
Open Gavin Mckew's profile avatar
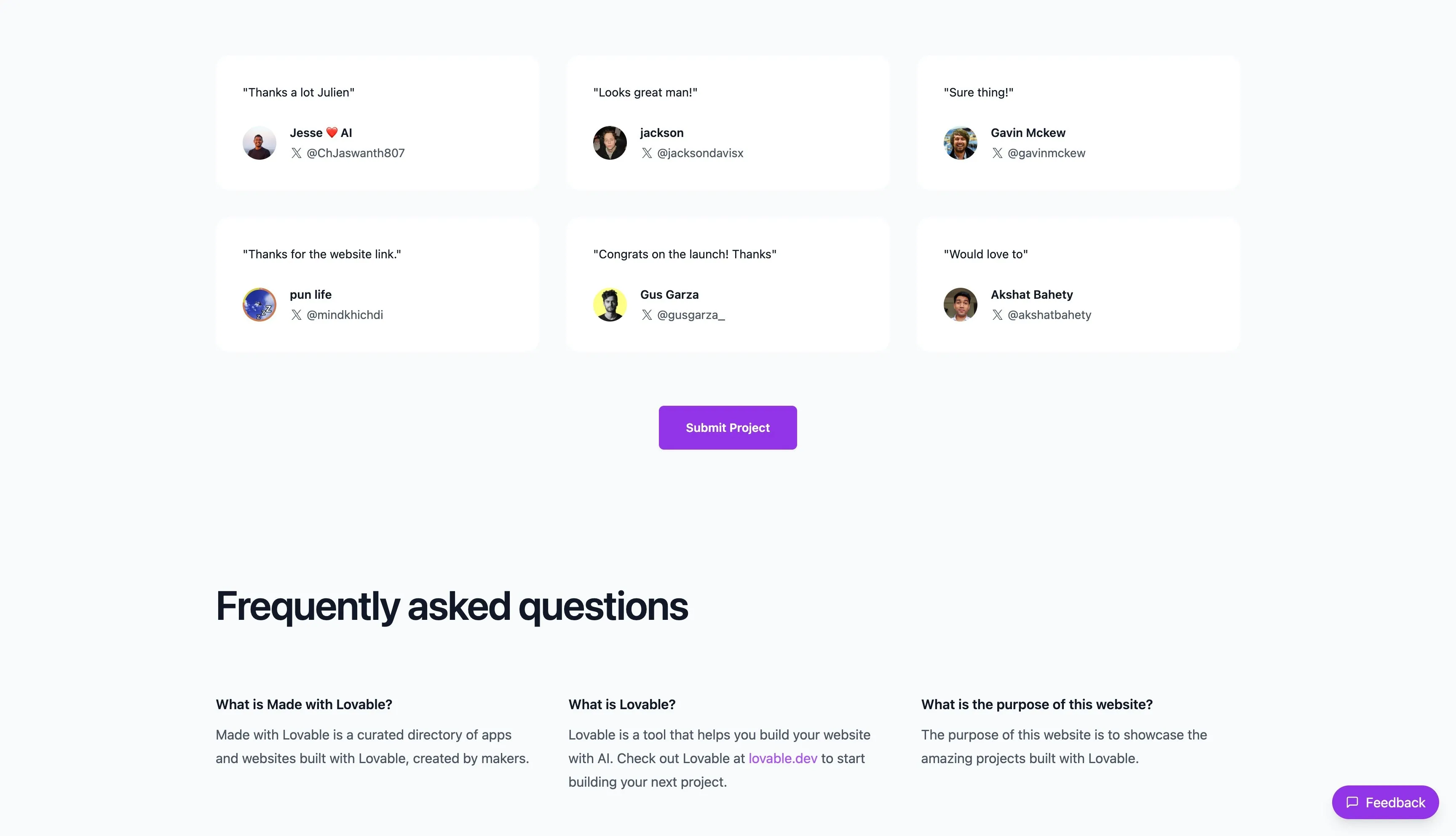pos(960,143)
